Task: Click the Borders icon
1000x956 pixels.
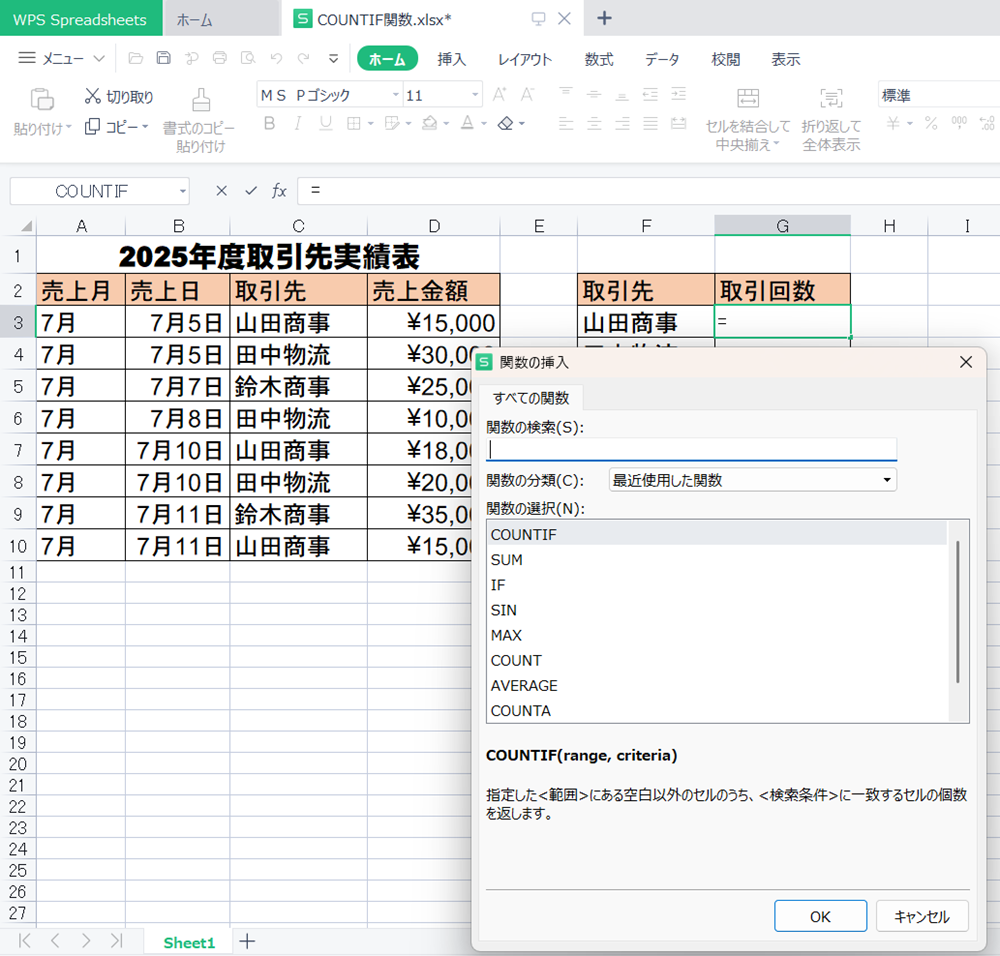Action: [353, 123]
